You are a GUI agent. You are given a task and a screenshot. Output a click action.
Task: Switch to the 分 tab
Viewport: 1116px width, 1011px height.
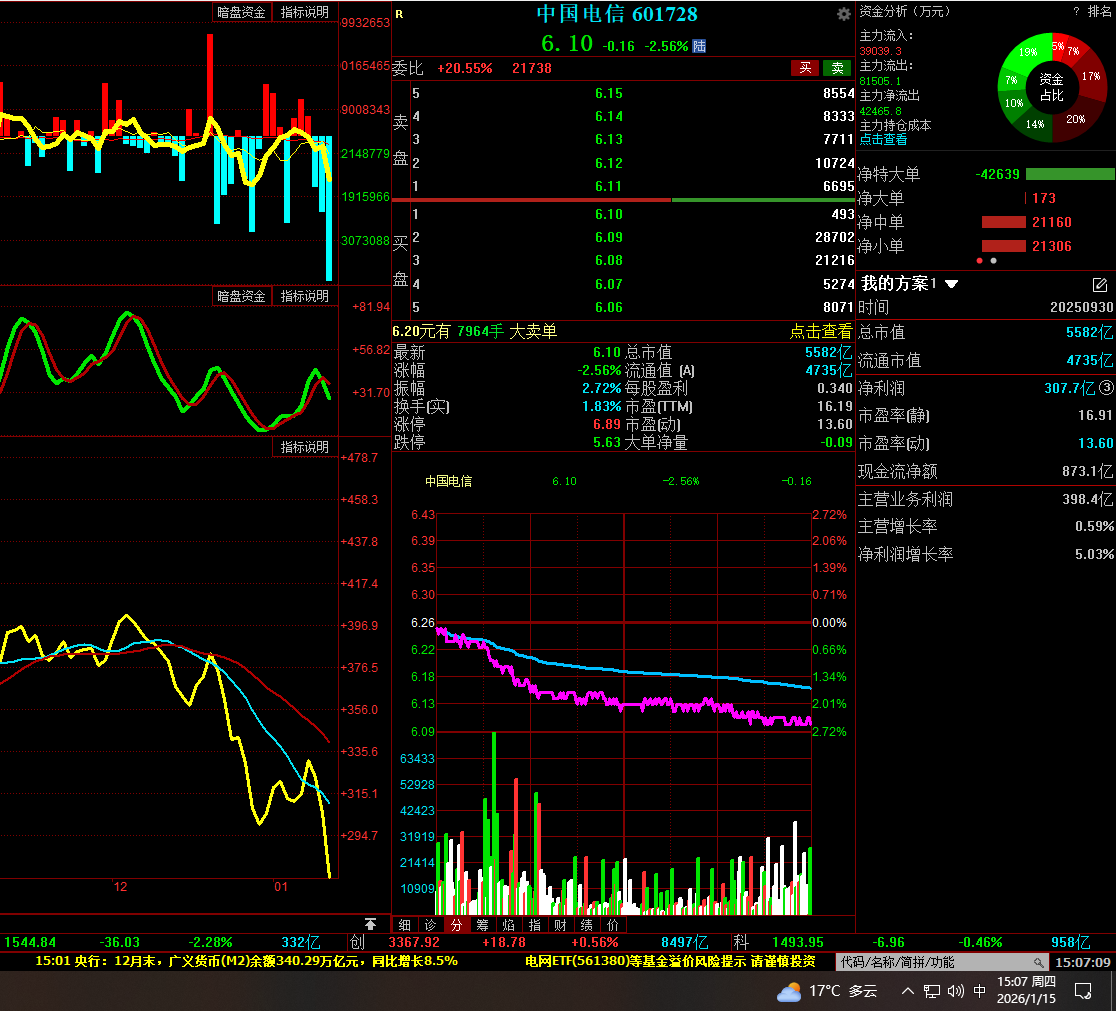(456, 925)
